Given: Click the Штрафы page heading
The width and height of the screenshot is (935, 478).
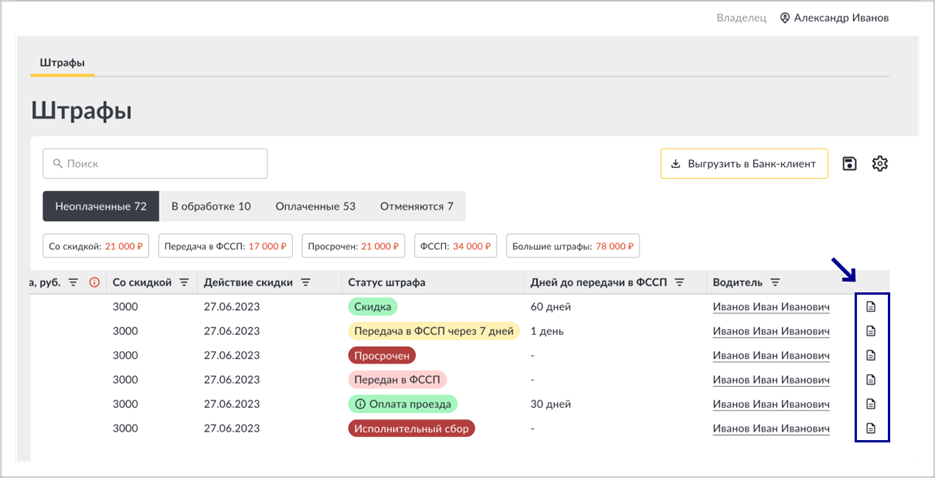Looking at the screenshot, I should [x=81, y=111].
